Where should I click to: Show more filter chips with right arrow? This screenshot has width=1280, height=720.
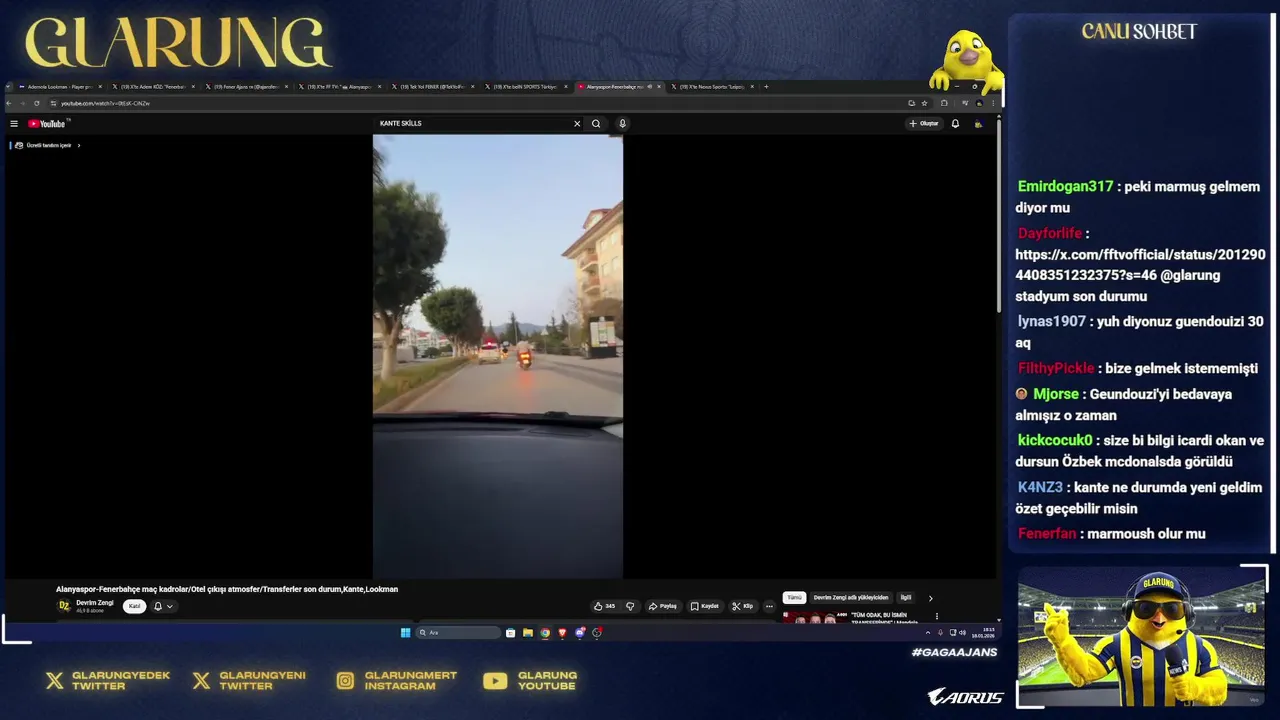pos(931,598)
